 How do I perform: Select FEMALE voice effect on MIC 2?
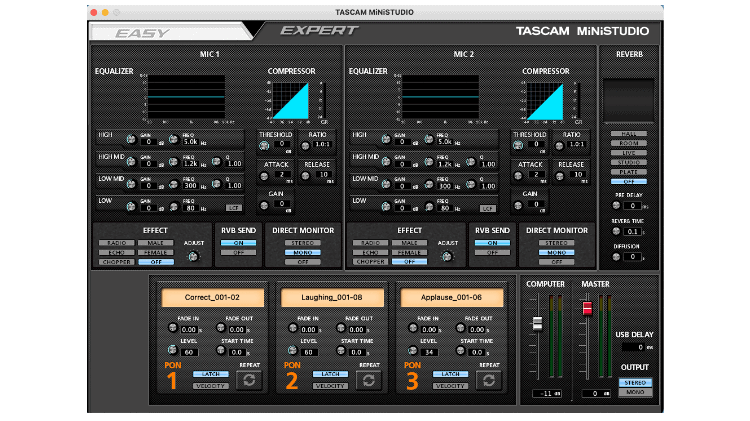(x=409, y=253)
